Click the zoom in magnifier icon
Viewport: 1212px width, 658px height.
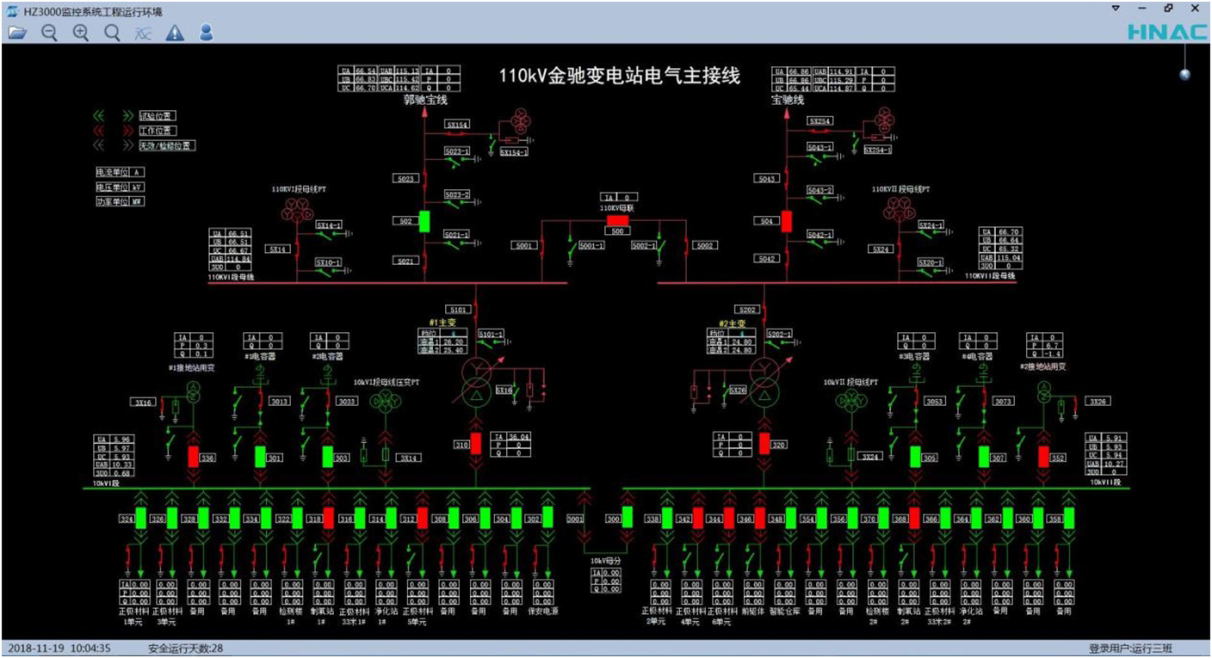click(x=81, y=32)
